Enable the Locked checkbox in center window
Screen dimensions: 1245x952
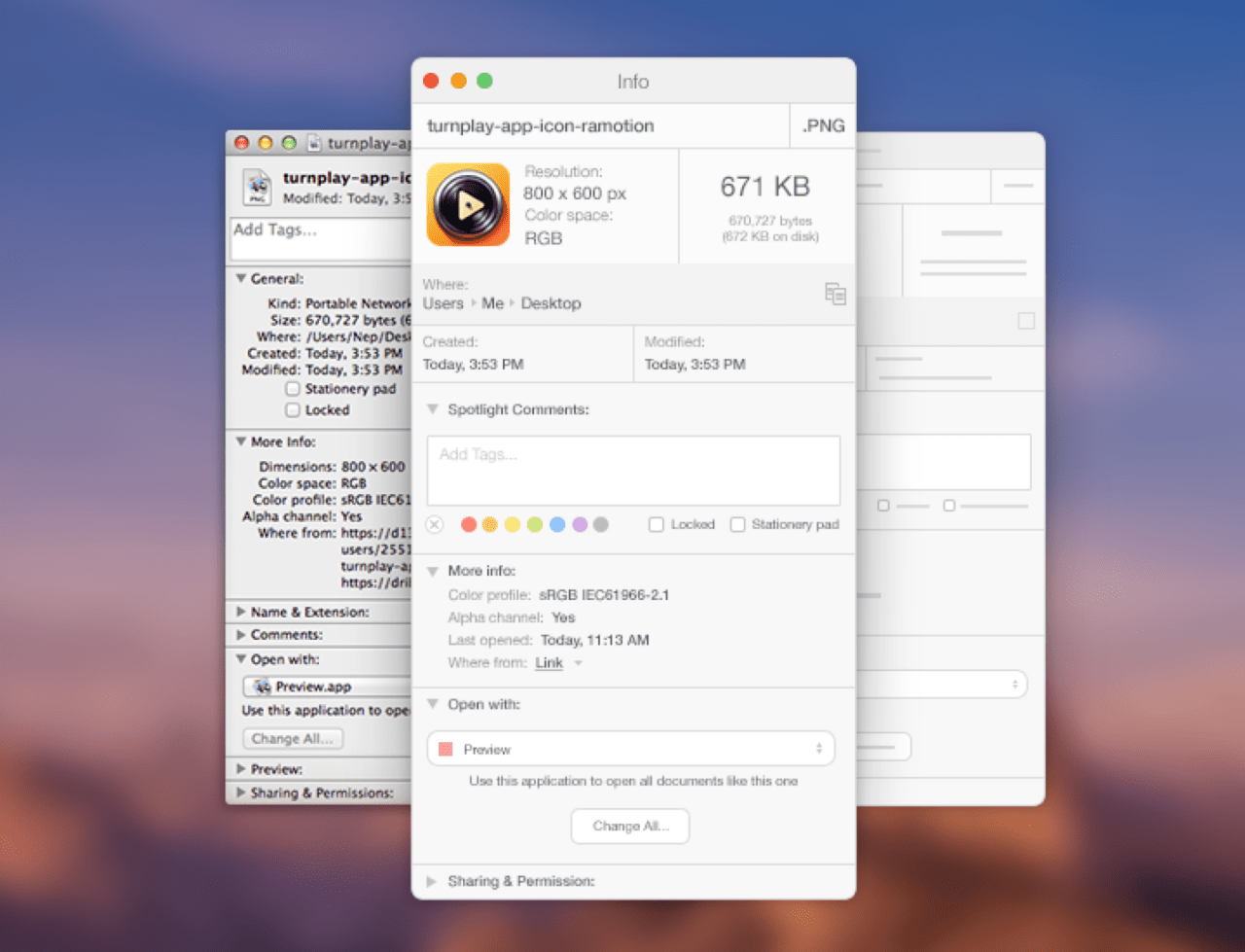click(x=657, y=525)
